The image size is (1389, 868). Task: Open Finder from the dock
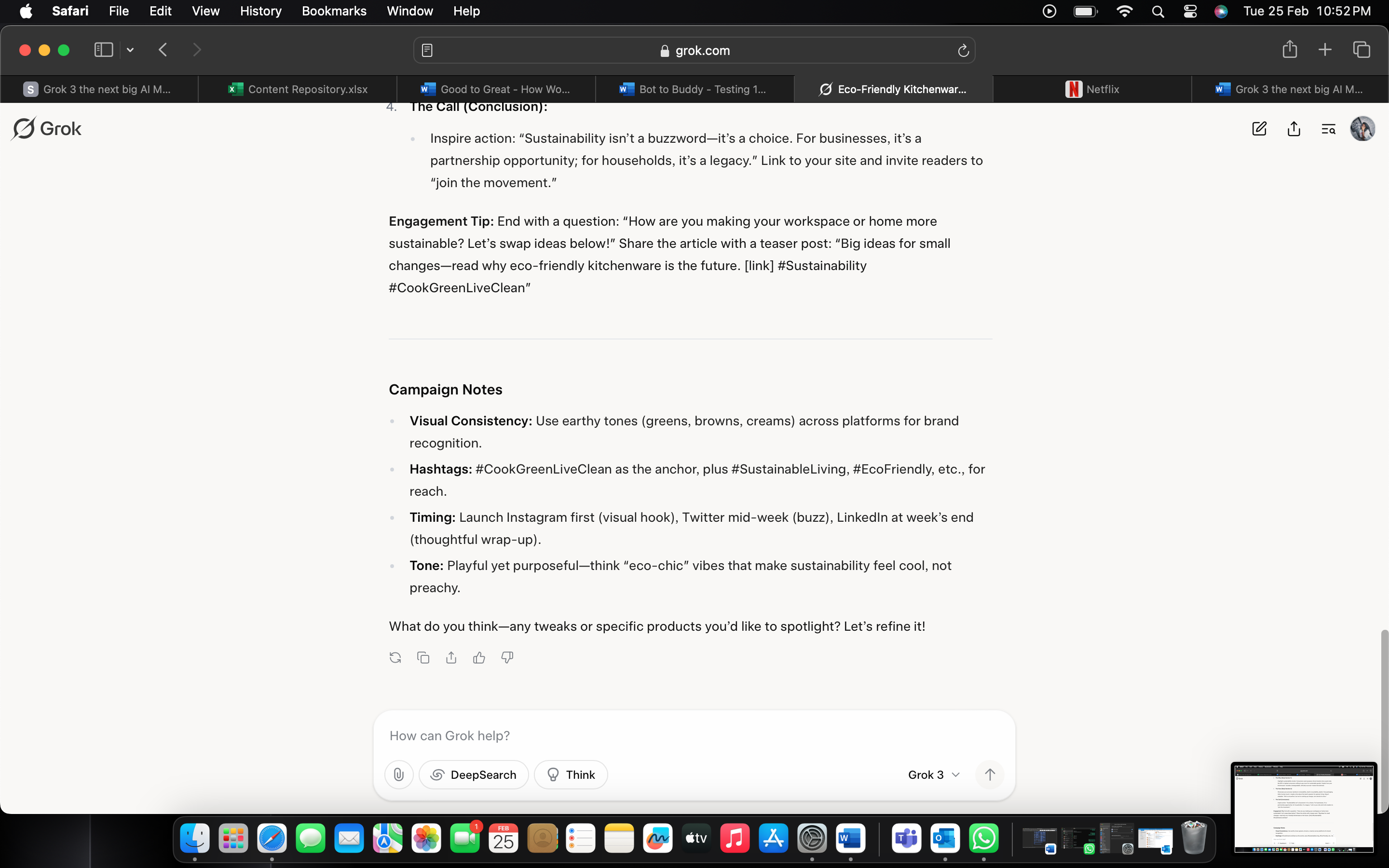194,839
